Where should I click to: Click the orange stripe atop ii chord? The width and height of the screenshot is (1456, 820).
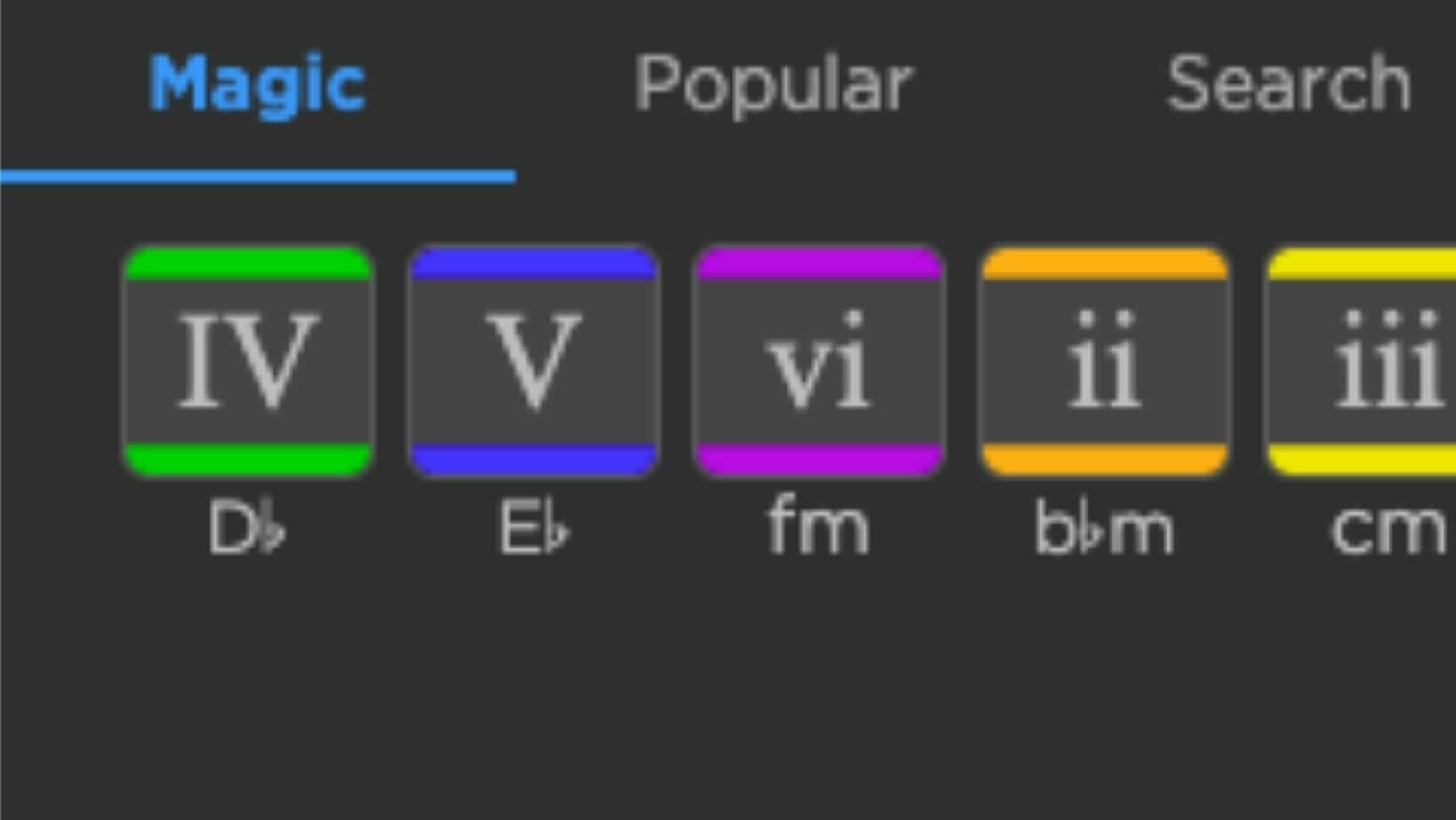[1105, 264]
